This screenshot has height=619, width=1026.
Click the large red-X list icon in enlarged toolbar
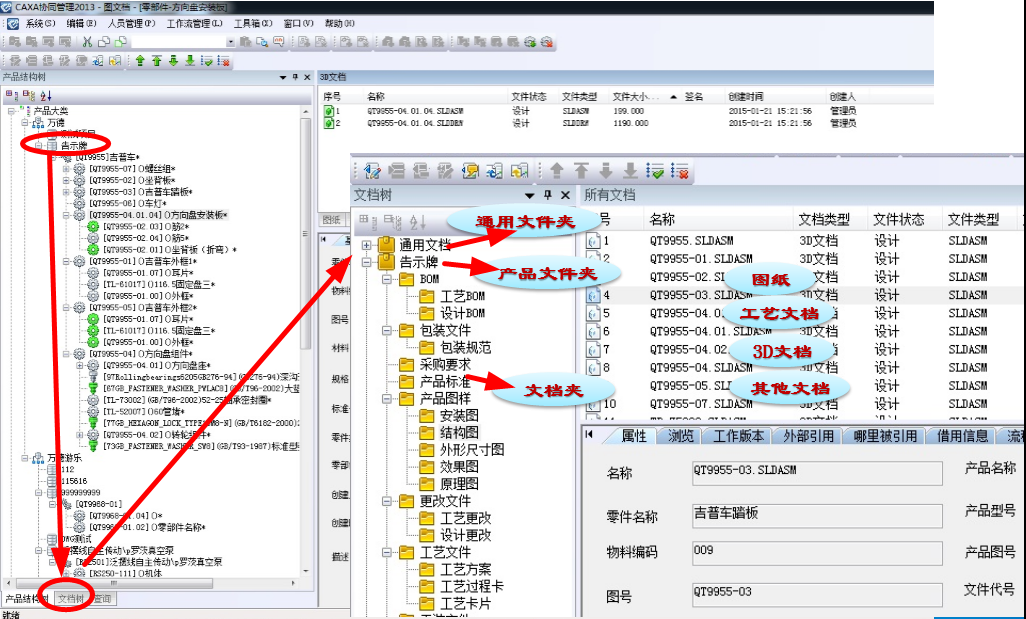point(680,171)
